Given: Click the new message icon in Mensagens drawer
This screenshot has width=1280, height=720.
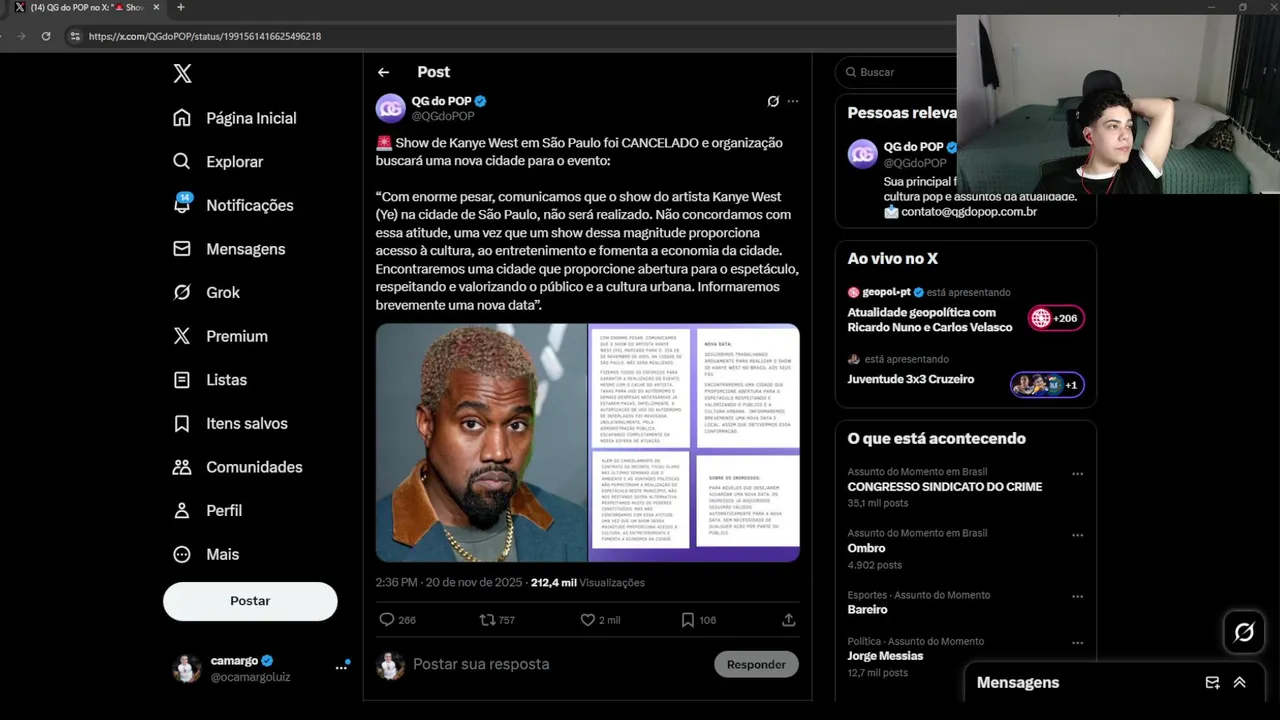Looking at the screenshot, I should [1212, 682].
